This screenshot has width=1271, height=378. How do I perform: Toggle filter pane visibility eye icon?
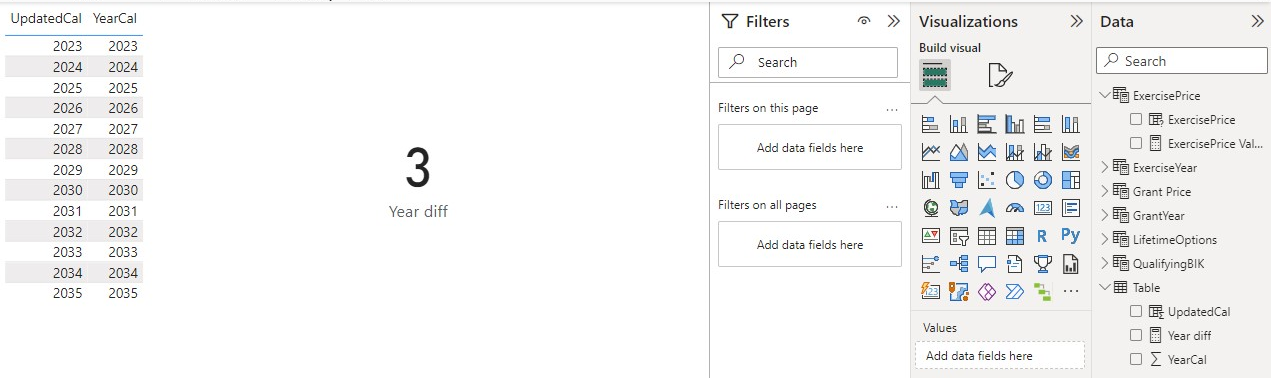(x=864, y=21)
